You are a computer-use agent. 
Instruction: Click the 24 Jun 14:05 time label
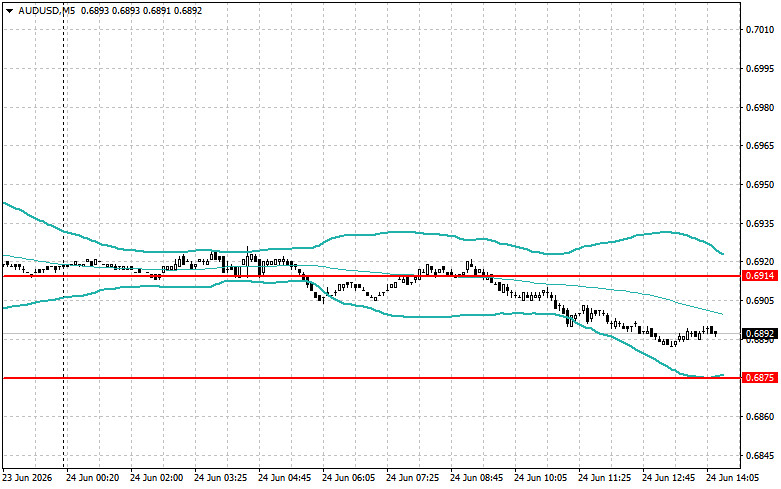tap(733, 478)
